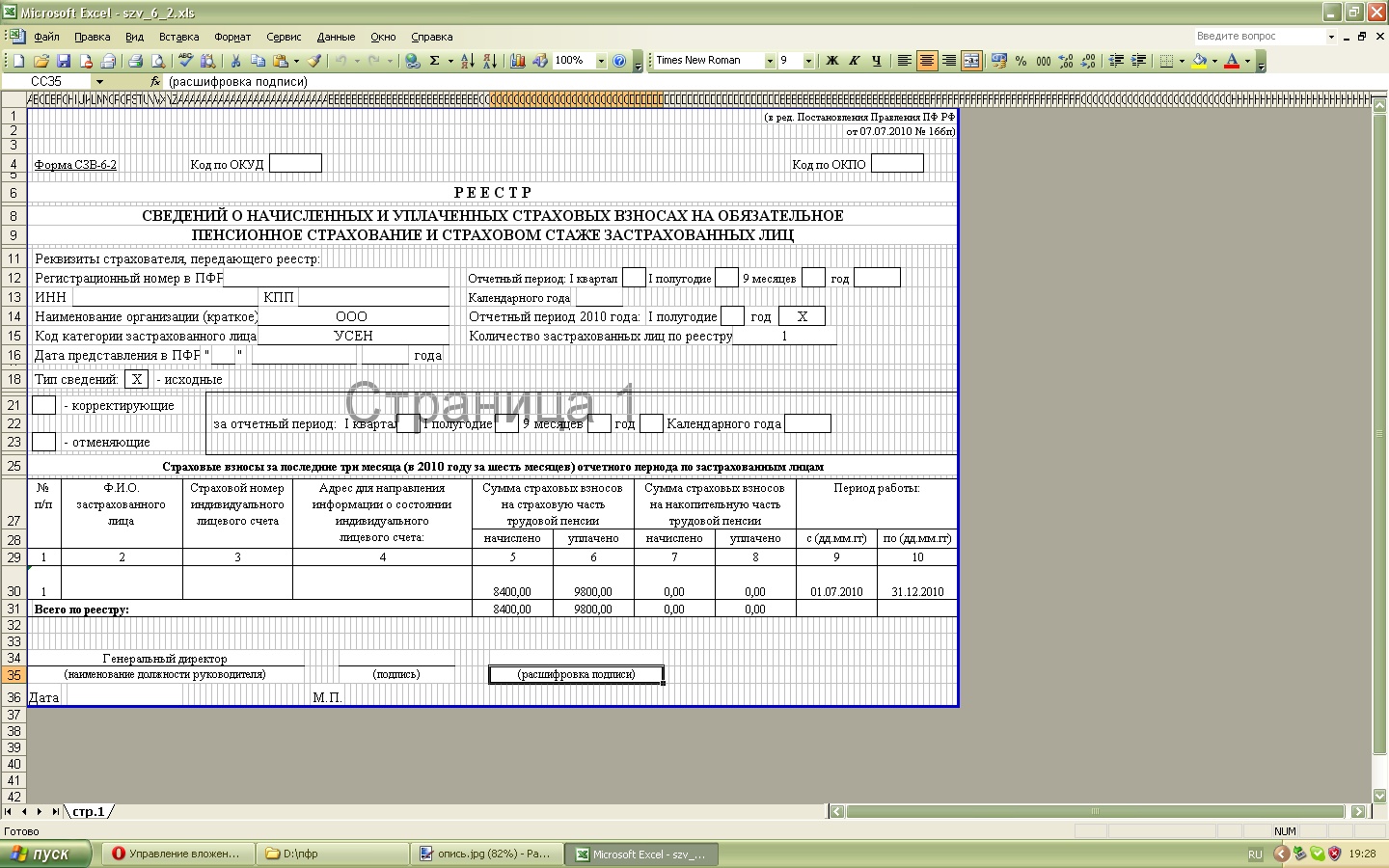Click the Cut scissors icon

click(x=234, y=61)
